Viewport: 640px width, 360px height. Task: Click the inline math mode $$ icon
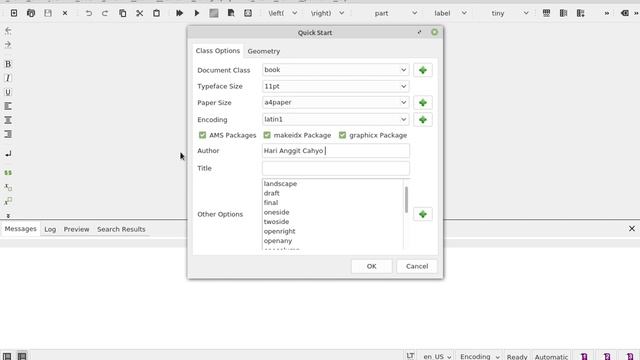[x=8, y=173]
